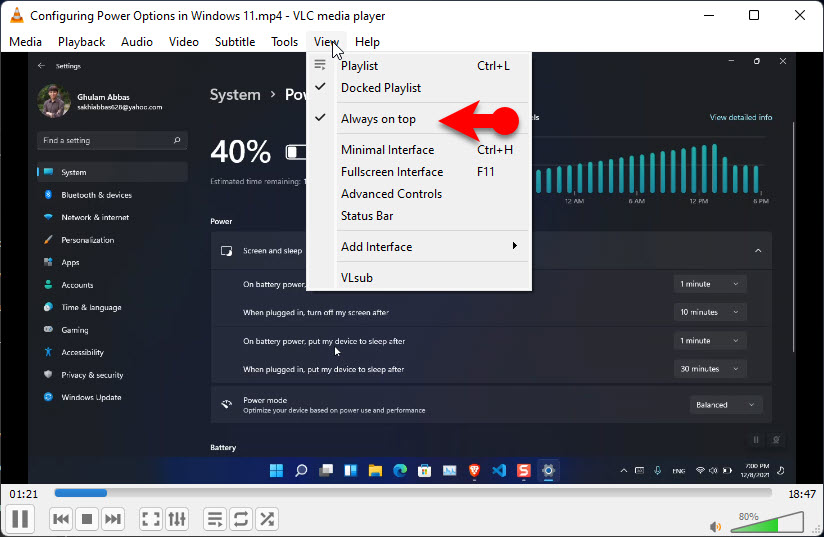Toggle random shuffle playback
824x537 pixels.
pyautogui.click(x=267, y=519)
